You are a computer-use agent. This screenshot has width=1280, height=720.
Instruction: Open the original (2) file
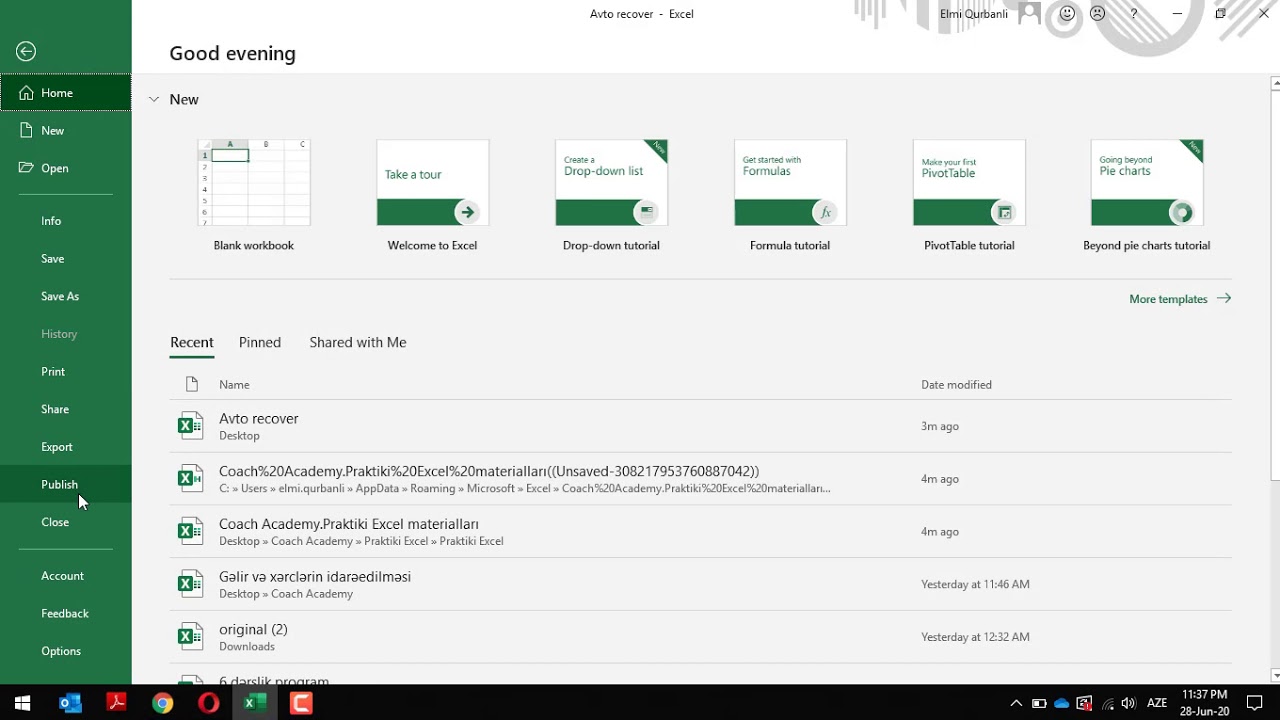[700, 637]
